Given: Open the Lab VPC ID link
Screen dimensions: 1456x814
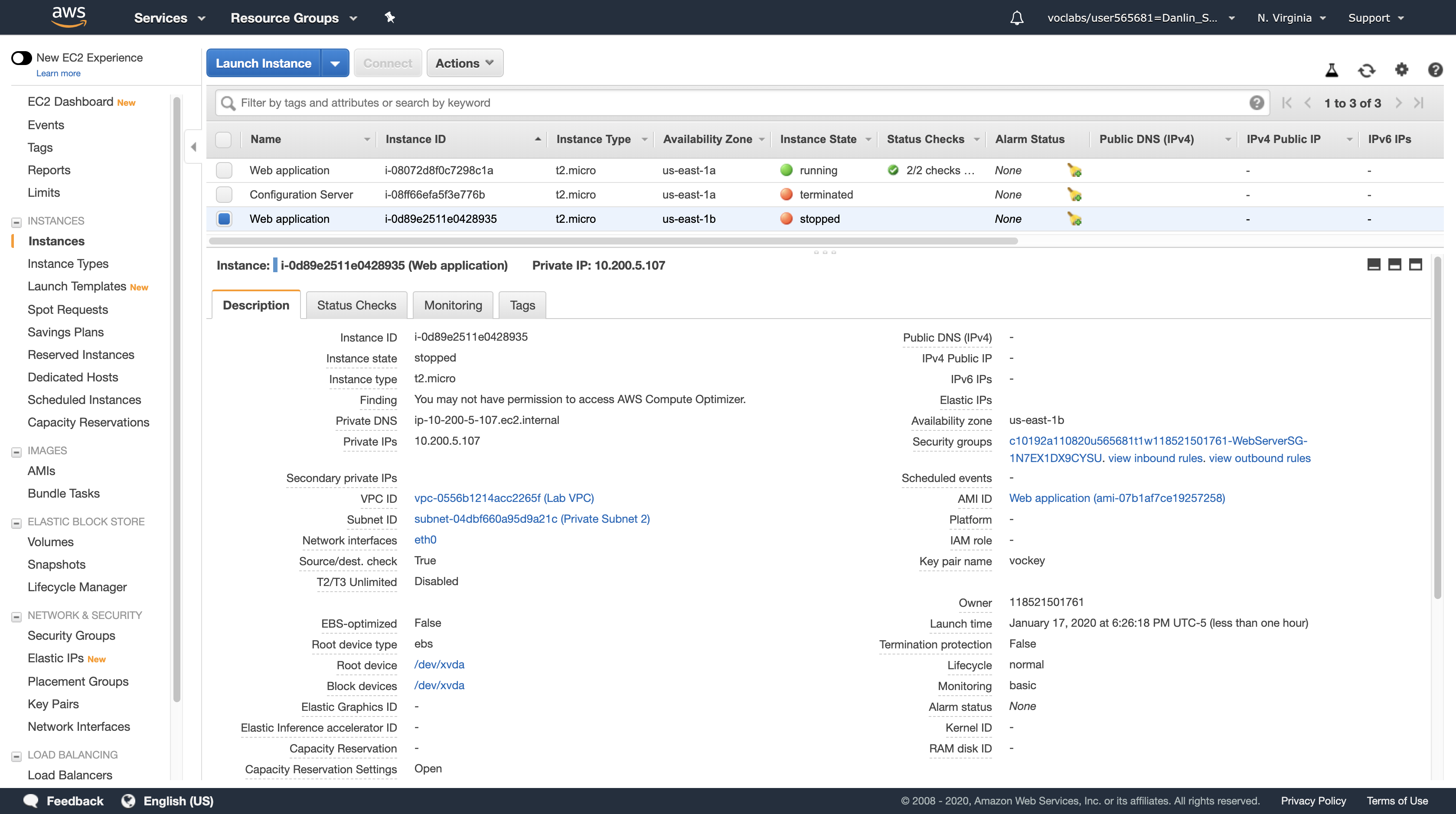Looking at the screenshot, I should pos(503,498).
